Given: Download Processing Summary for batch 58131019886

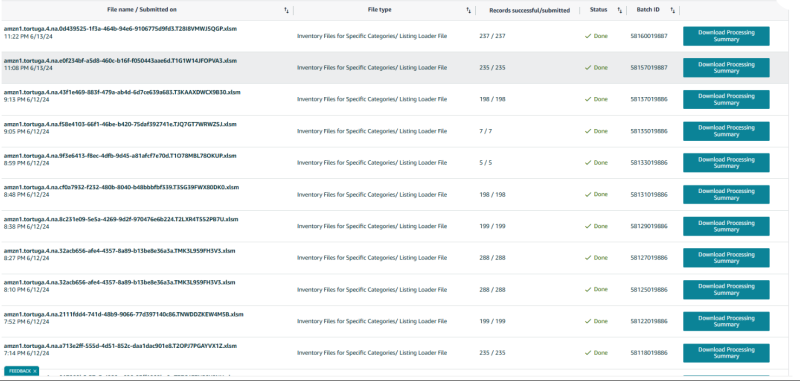Looking at the screenshot, I should (x=726, y=194).
